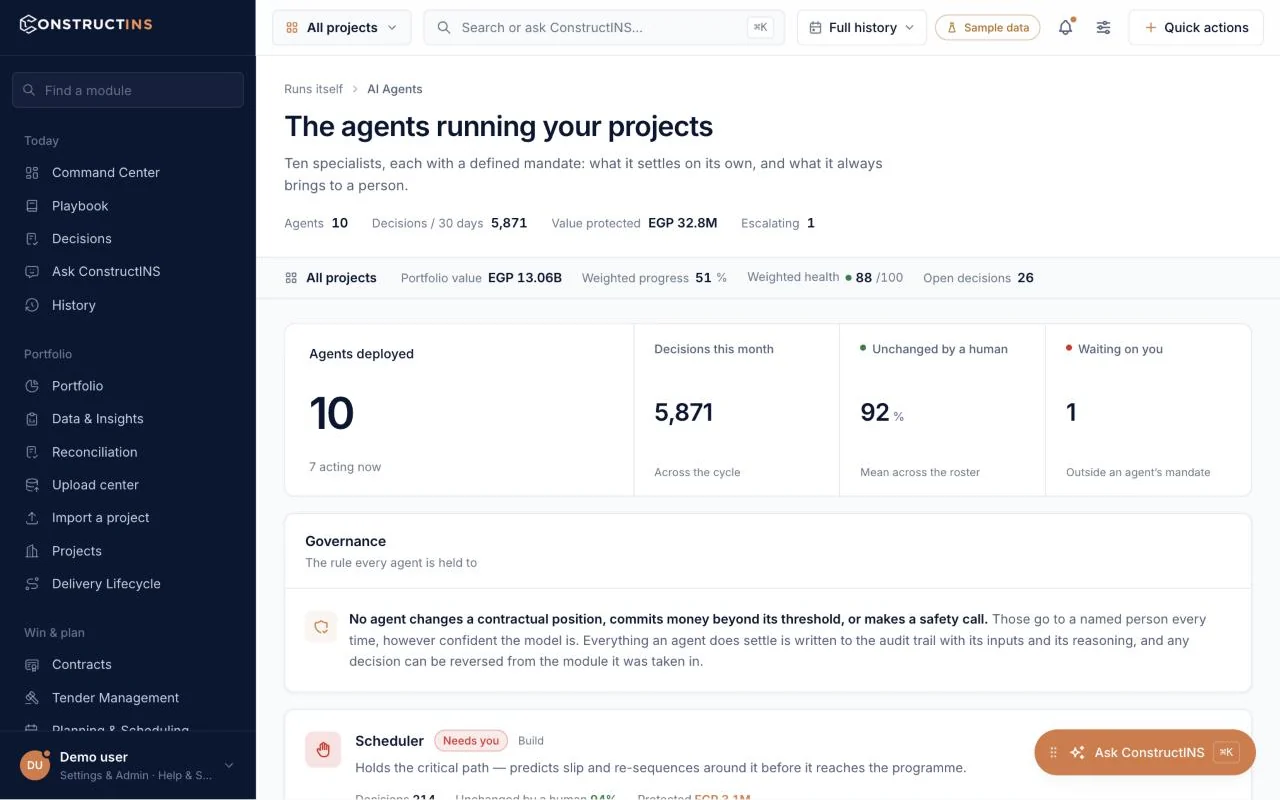This screenshot has width=1280, height=800.
Task: Click the Needs you badge on Scheduler
Action: [471, 741]
